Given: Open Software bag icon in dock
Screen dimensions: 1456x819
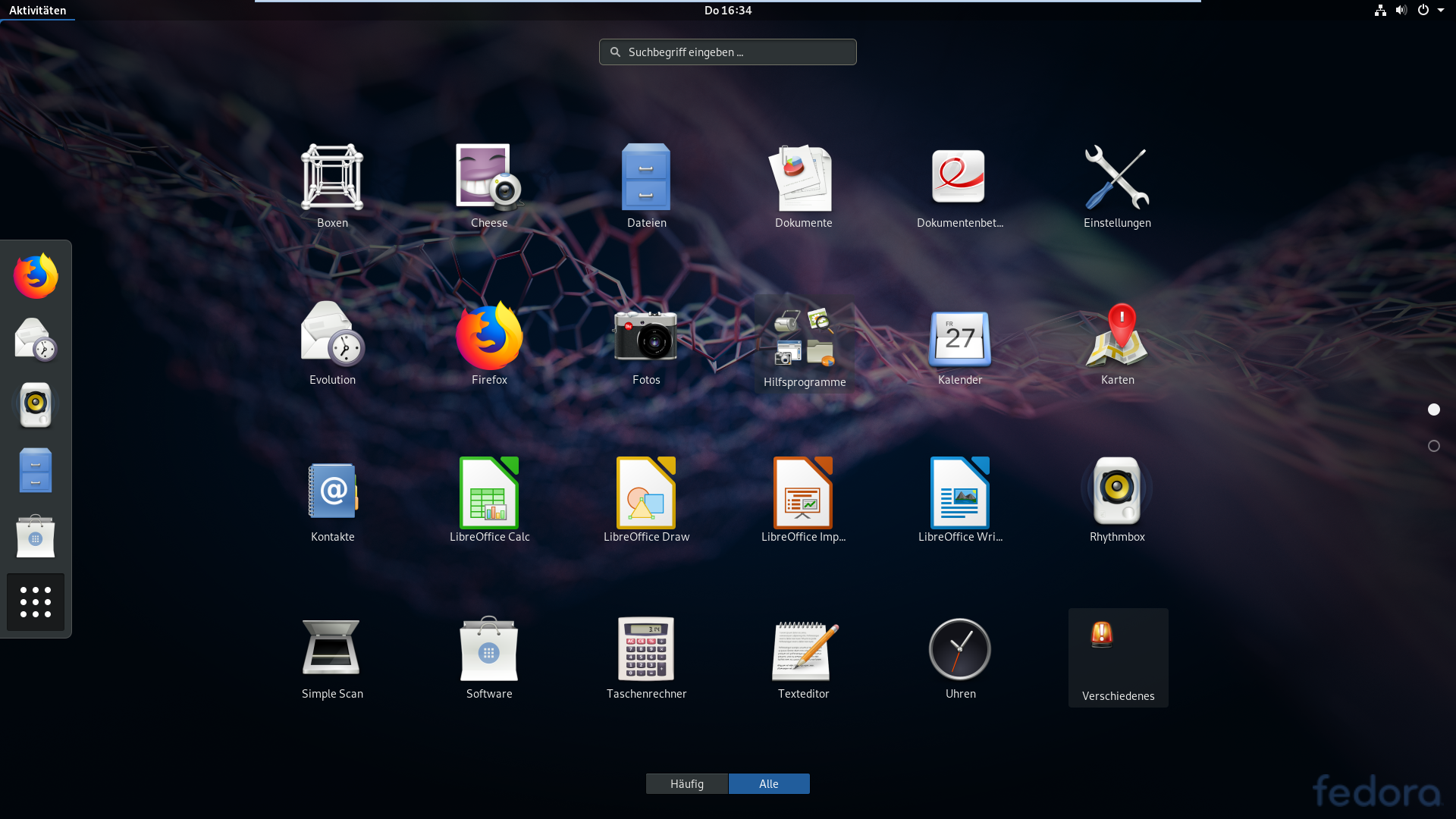Looking at the screenshot, I should click(36, 535).
